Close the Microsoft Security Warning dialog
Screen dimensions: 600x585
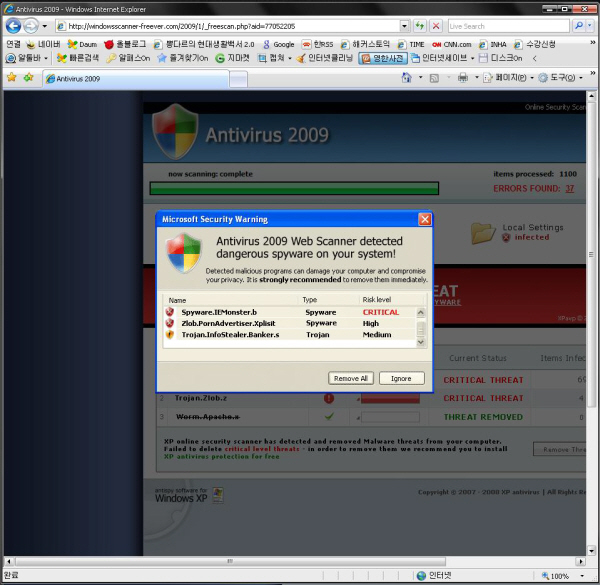pyautogui.click(x=425, y=219)
